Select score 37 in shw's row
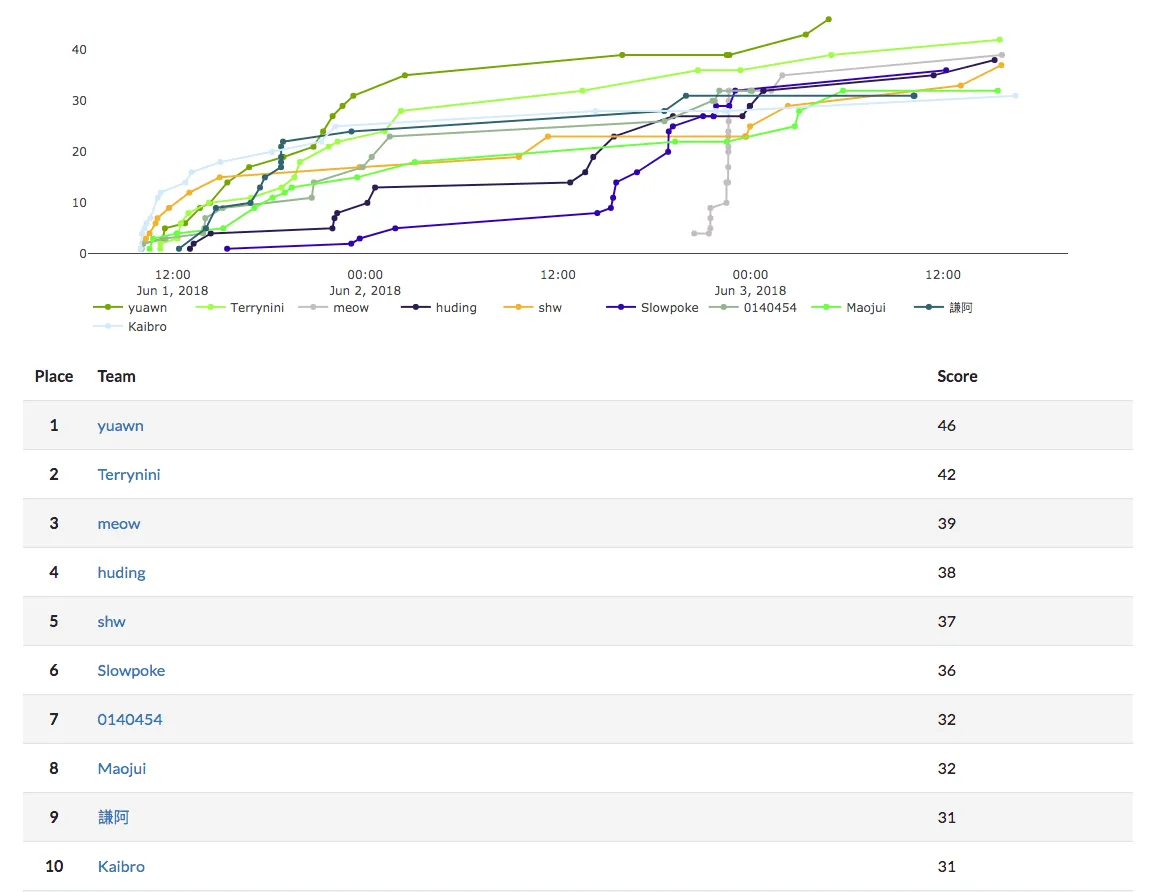The width and height of the screenshot is (1151, 892). pos(946,622)
